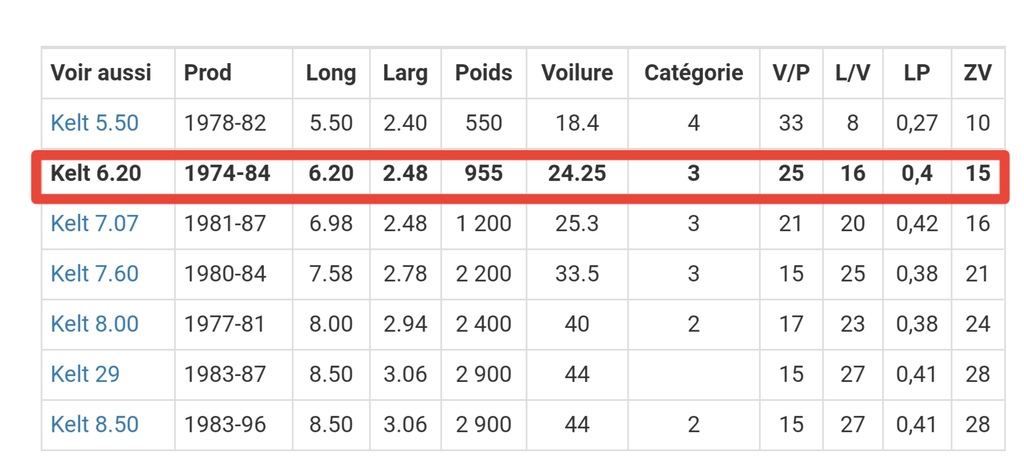Click the ZV column header
1024x469 pixels.
click(978, 73)
